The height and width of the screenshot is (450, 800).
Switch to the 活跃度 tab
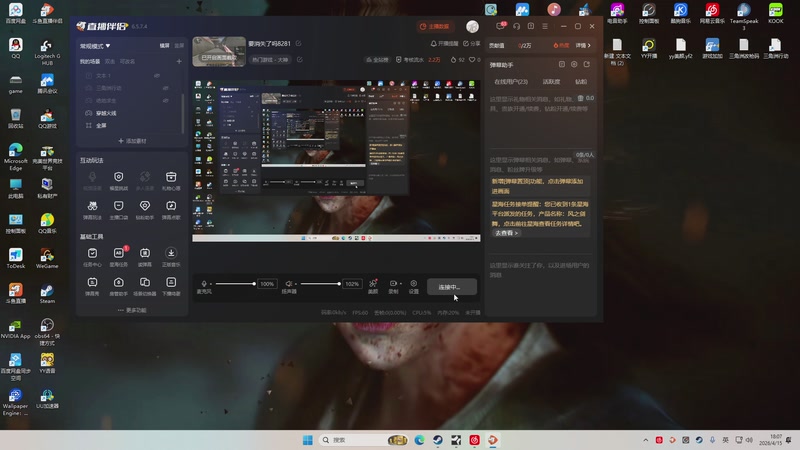coord(551,81)
